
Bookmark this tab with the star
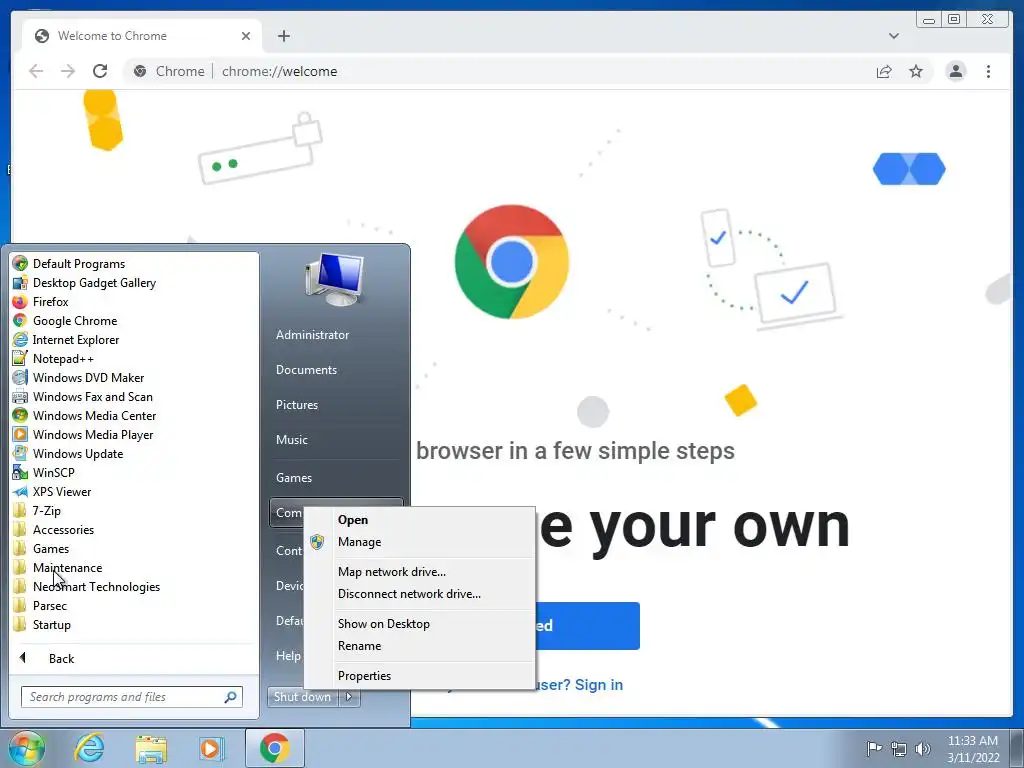tap(916, 71)
